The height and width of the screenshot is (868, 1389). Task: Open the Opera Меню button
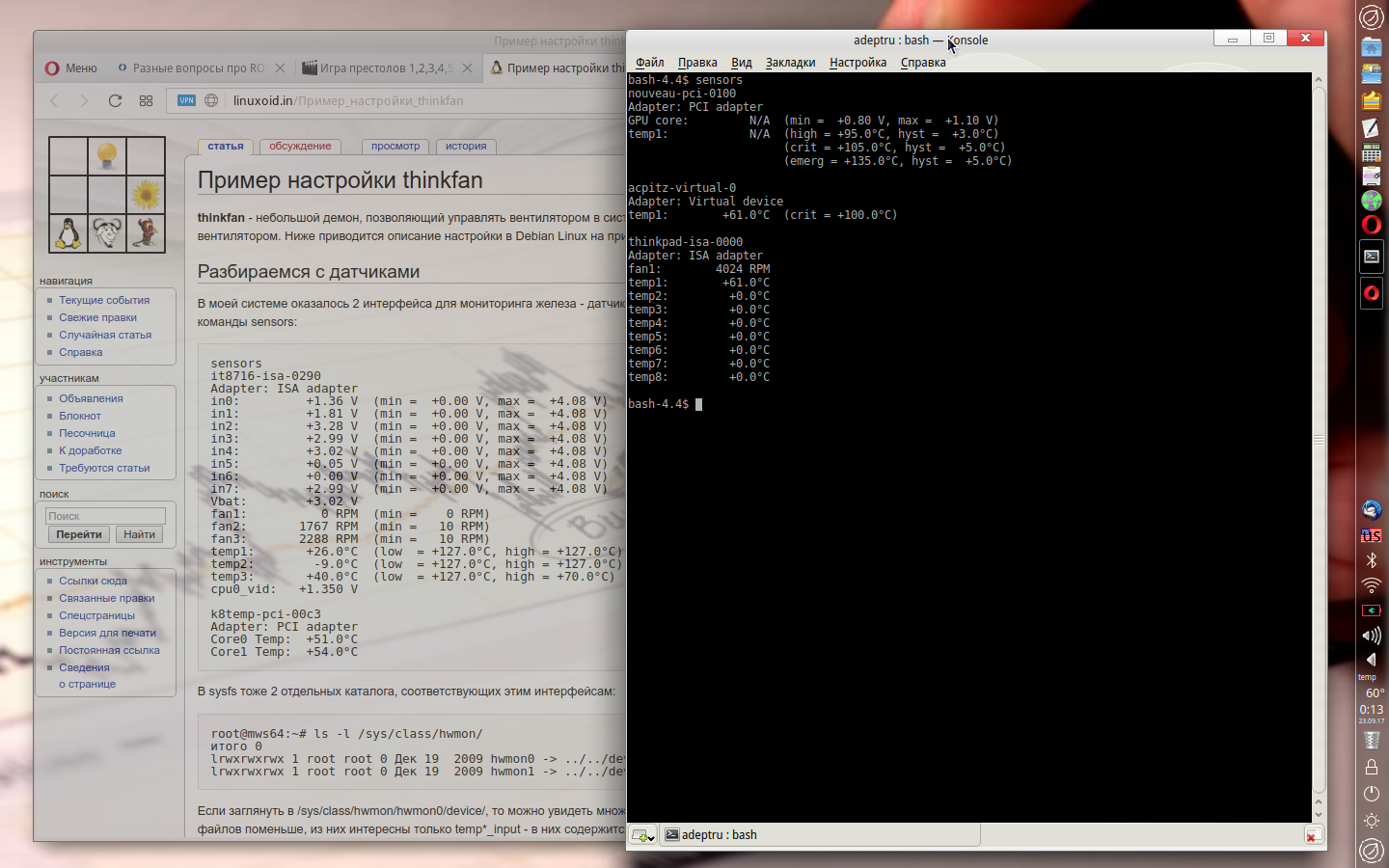[71, 68]
